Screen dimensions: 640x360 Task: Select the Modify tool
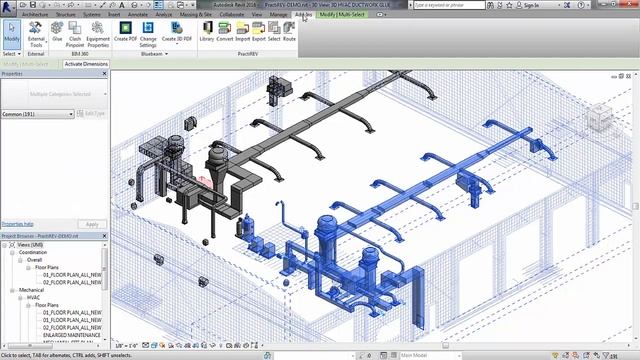coord(11,34)
